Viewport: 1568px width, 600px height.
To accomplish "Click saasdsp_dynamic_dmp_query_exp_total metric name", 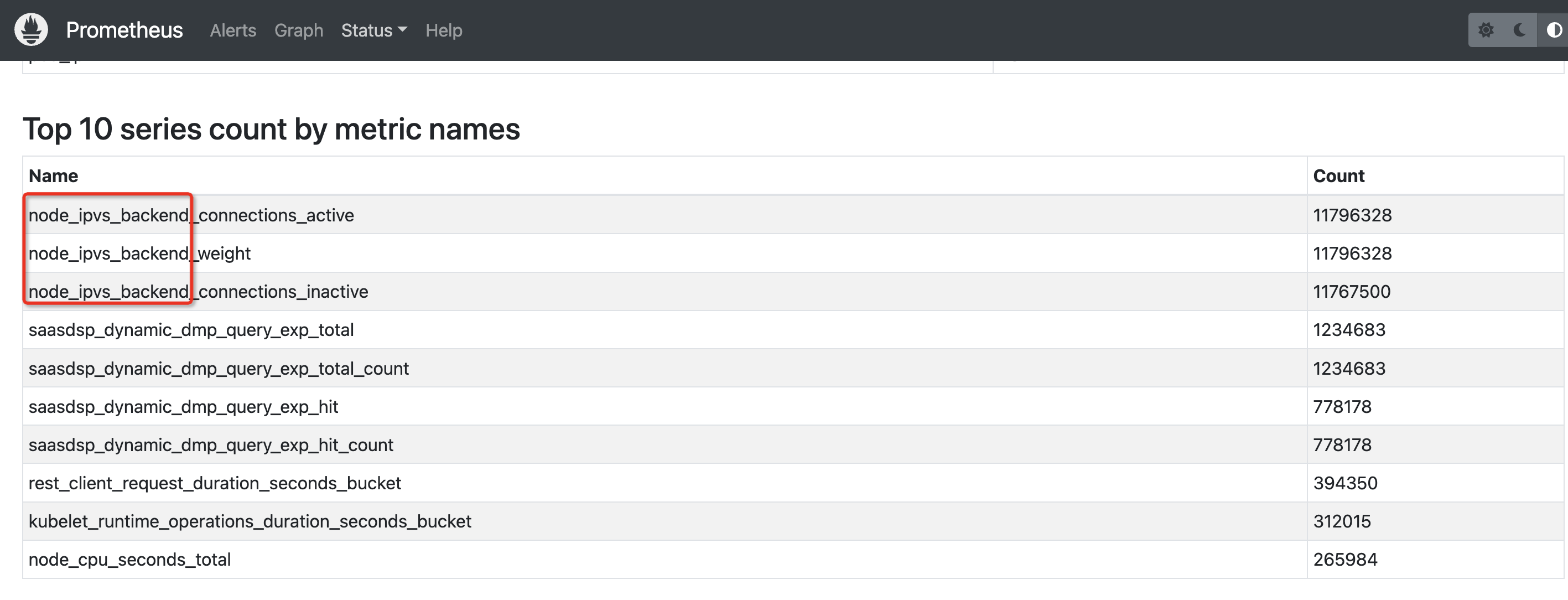I will (191, 330).
